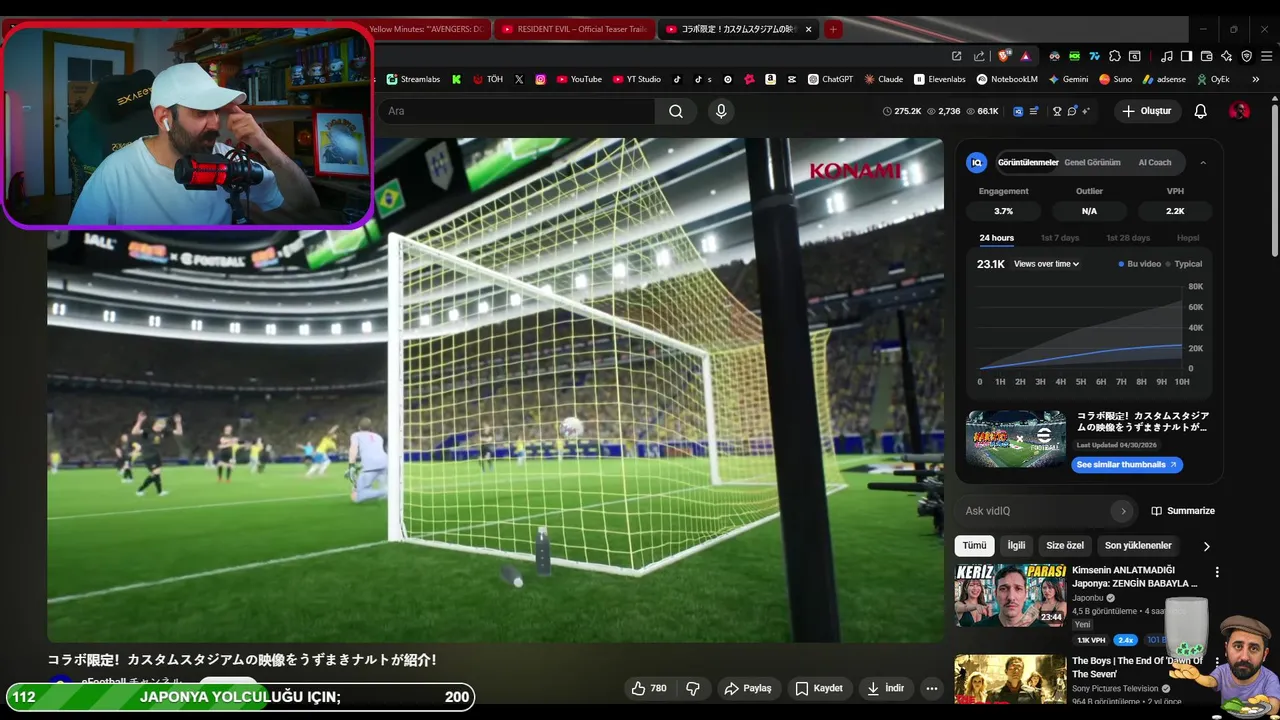The width and height of the screenshot is (1280, 720).
Task: Open Elevenlabs bookmark
Action: click(x=939, y=79)
